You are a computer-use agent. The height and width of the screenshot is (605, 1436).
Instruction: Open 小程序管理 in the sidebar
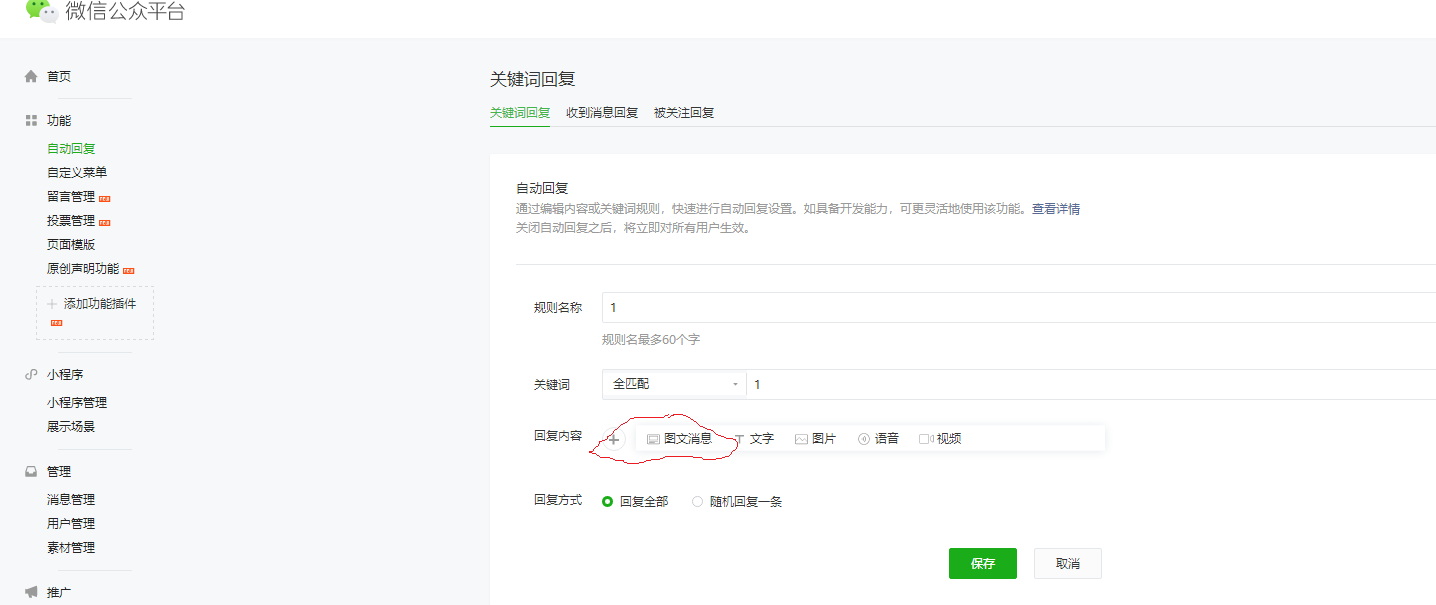(77, 403)
